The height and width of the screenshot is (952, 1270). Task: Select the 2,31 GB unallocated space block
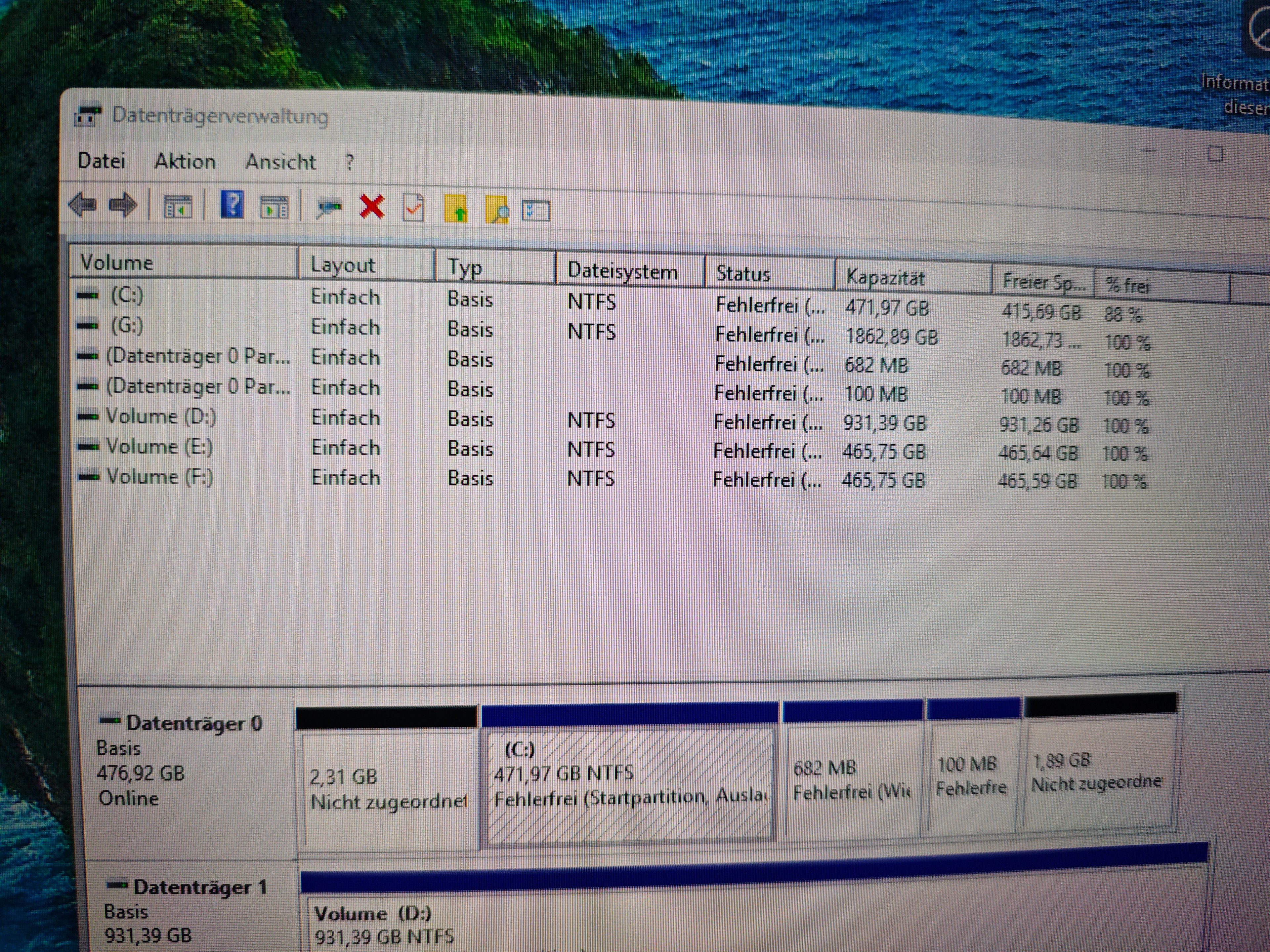tap(388, 789)
